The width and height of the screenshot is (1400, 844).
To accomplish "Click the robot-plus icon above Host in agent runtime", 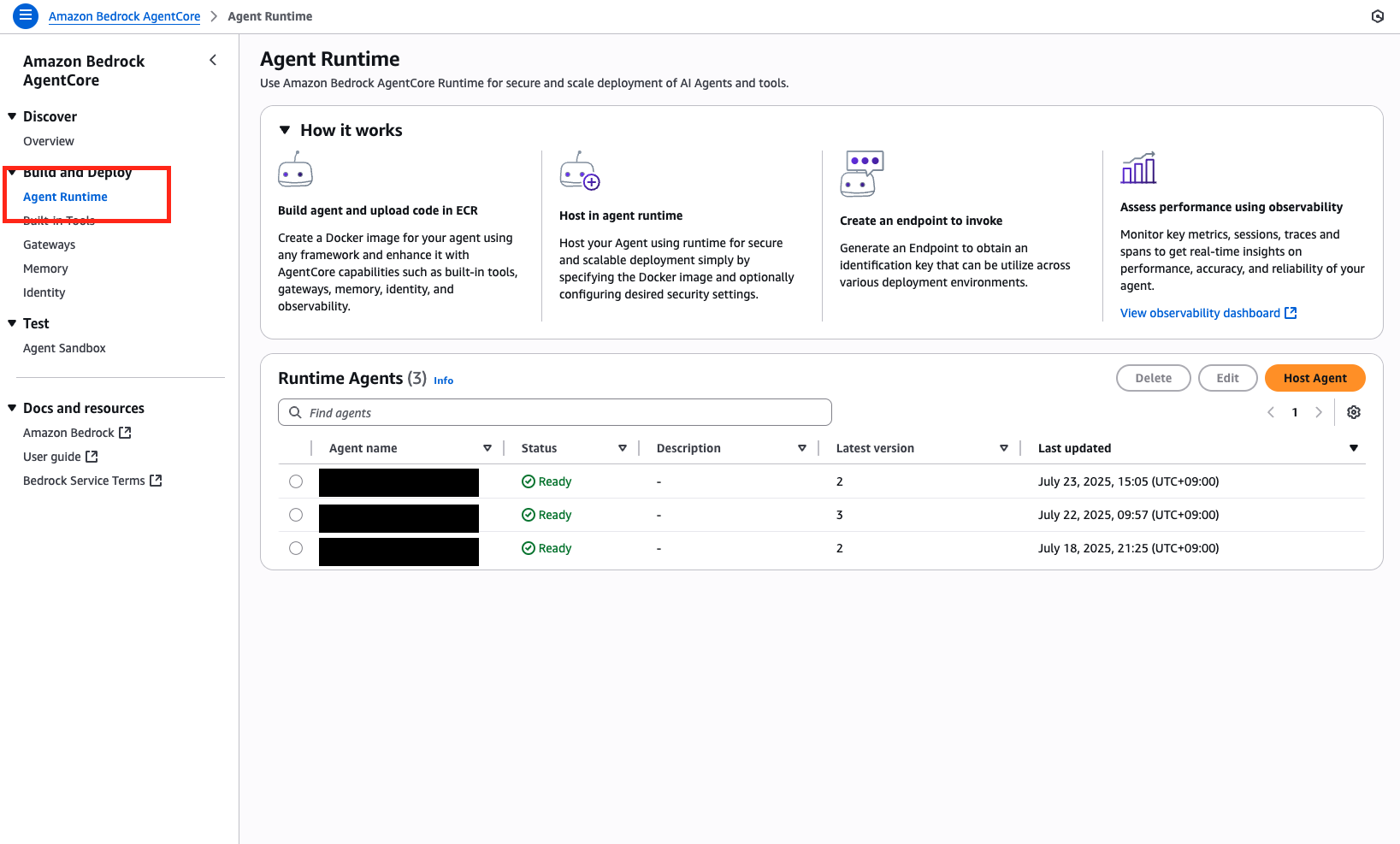I will [580, 171].
